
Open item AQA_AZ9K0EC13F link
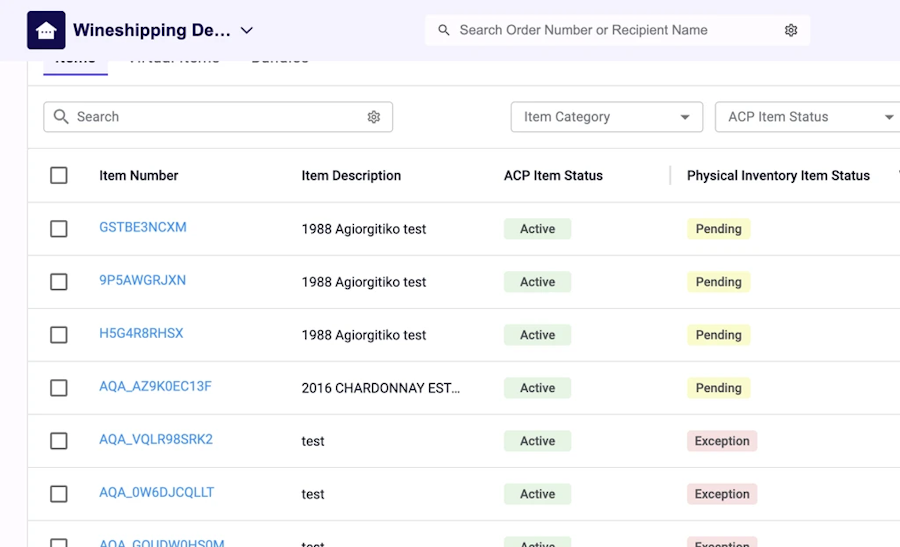point(155,387)
